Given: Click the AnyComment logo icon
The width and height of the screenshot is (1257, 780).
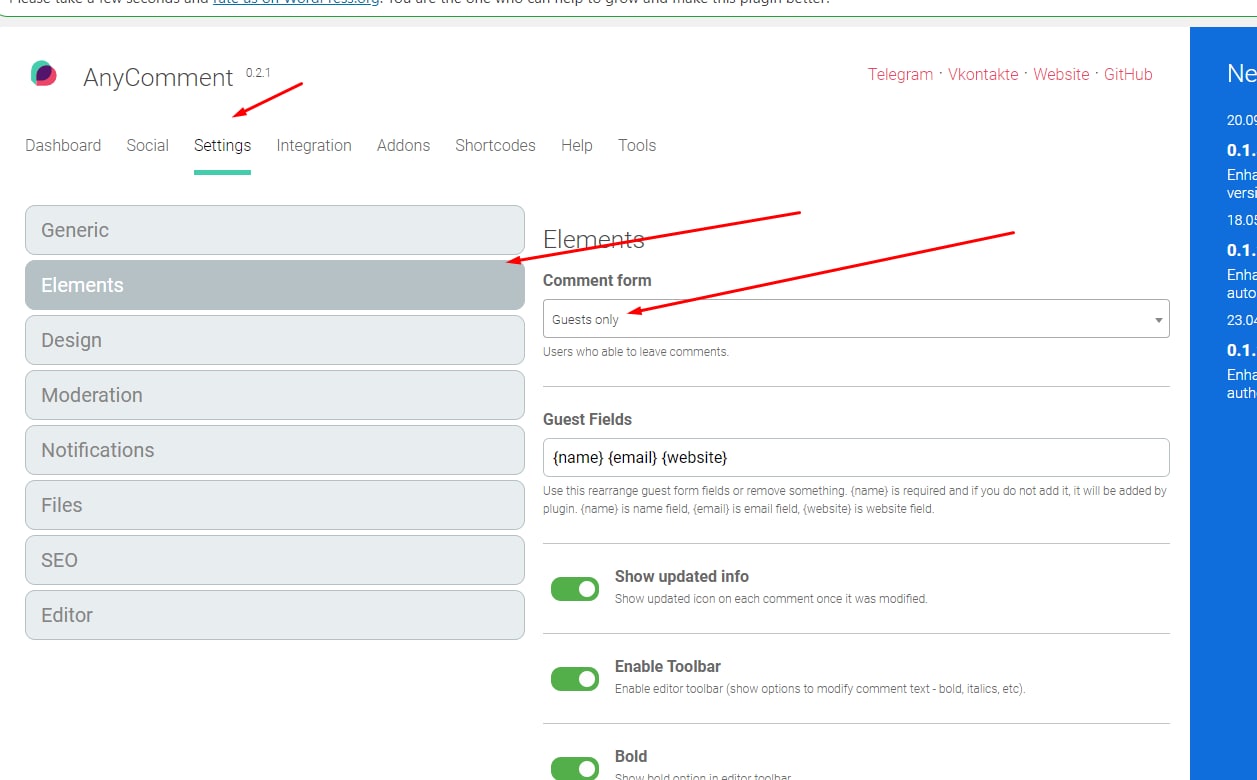Looking at the screenshot, I should click(44, 74).
